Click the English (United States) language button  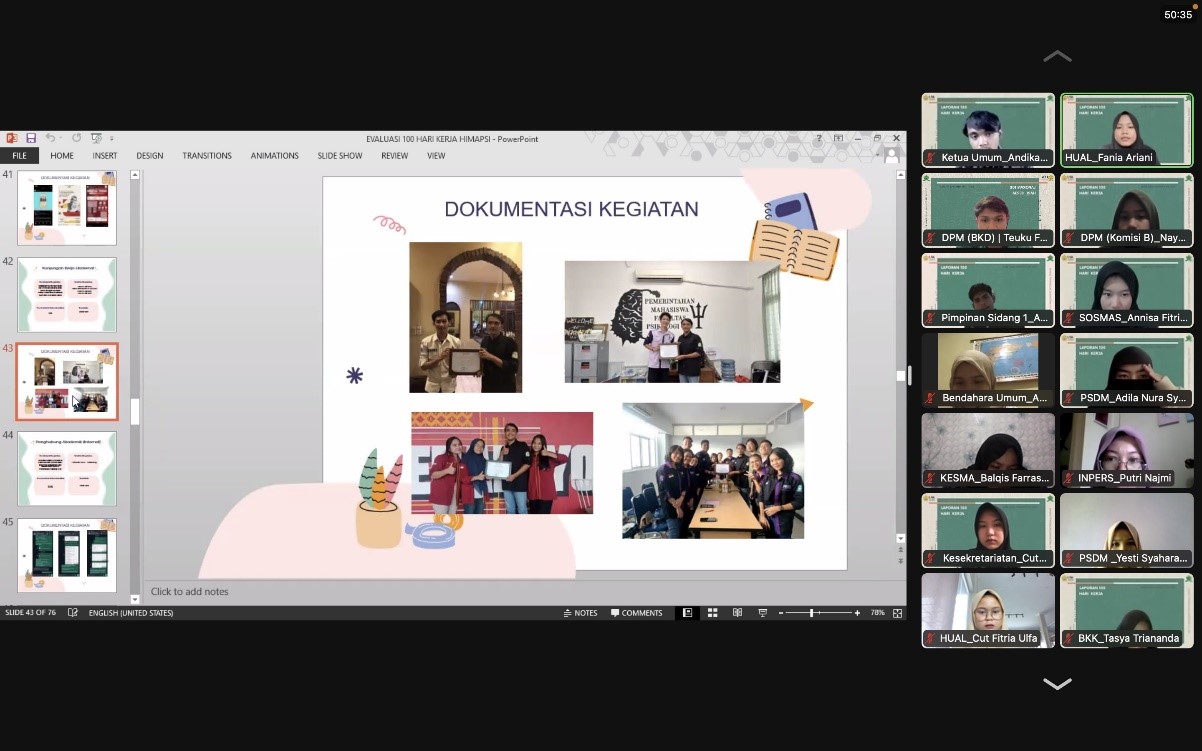pyautogui.click(x=130, y=613)
